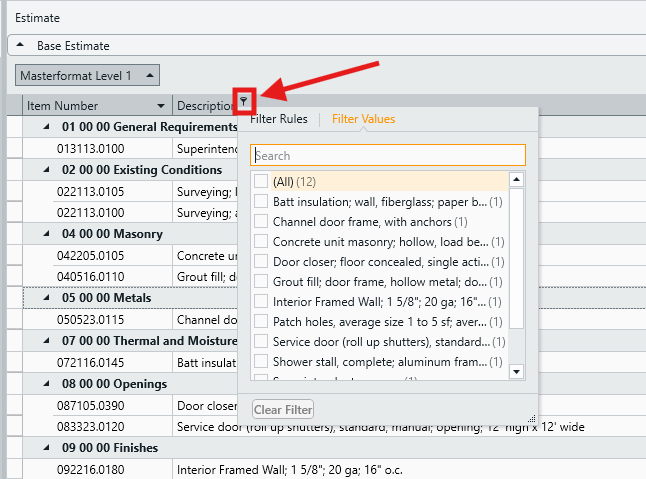Enable the Concrete unit masonry filter checkbox
The image size is (646, 479).
coord(261,241)
